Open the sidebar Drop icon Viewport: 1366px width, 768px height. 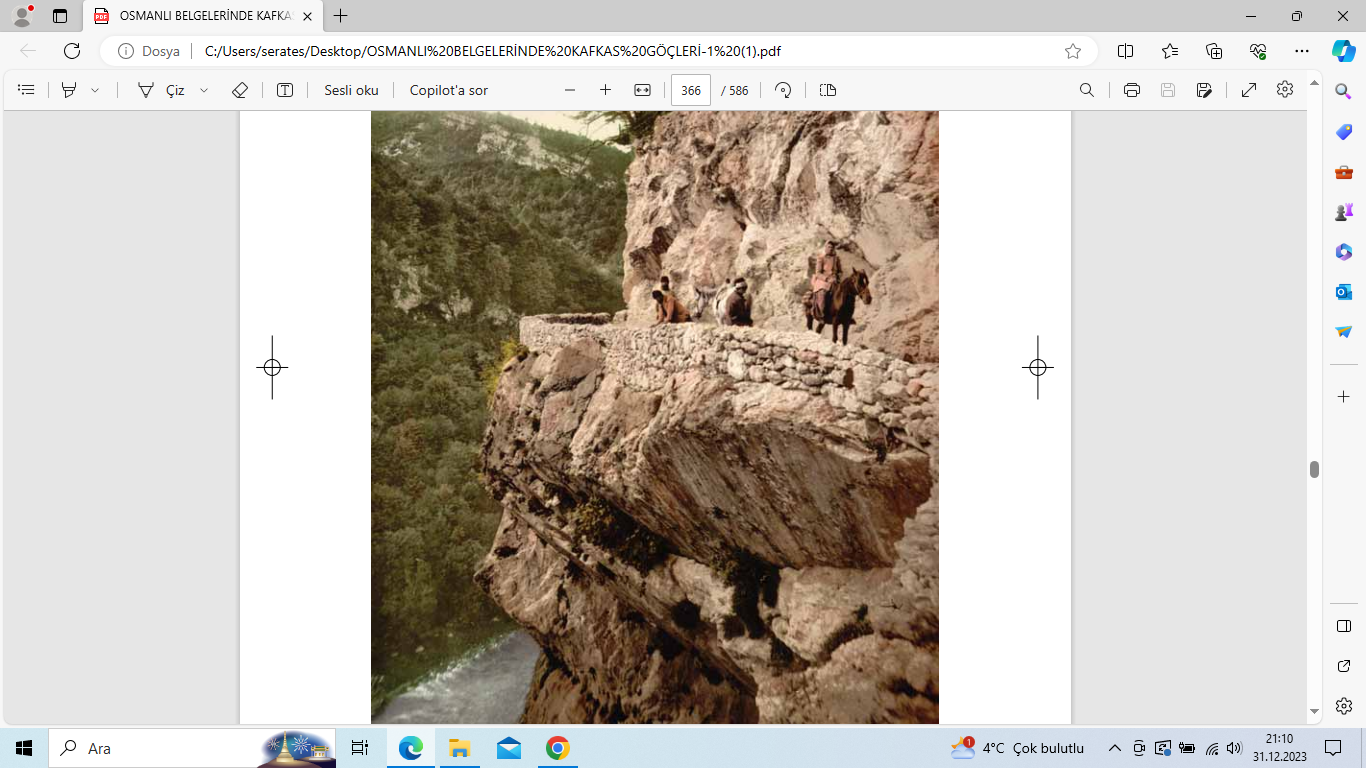[1344, 332]
